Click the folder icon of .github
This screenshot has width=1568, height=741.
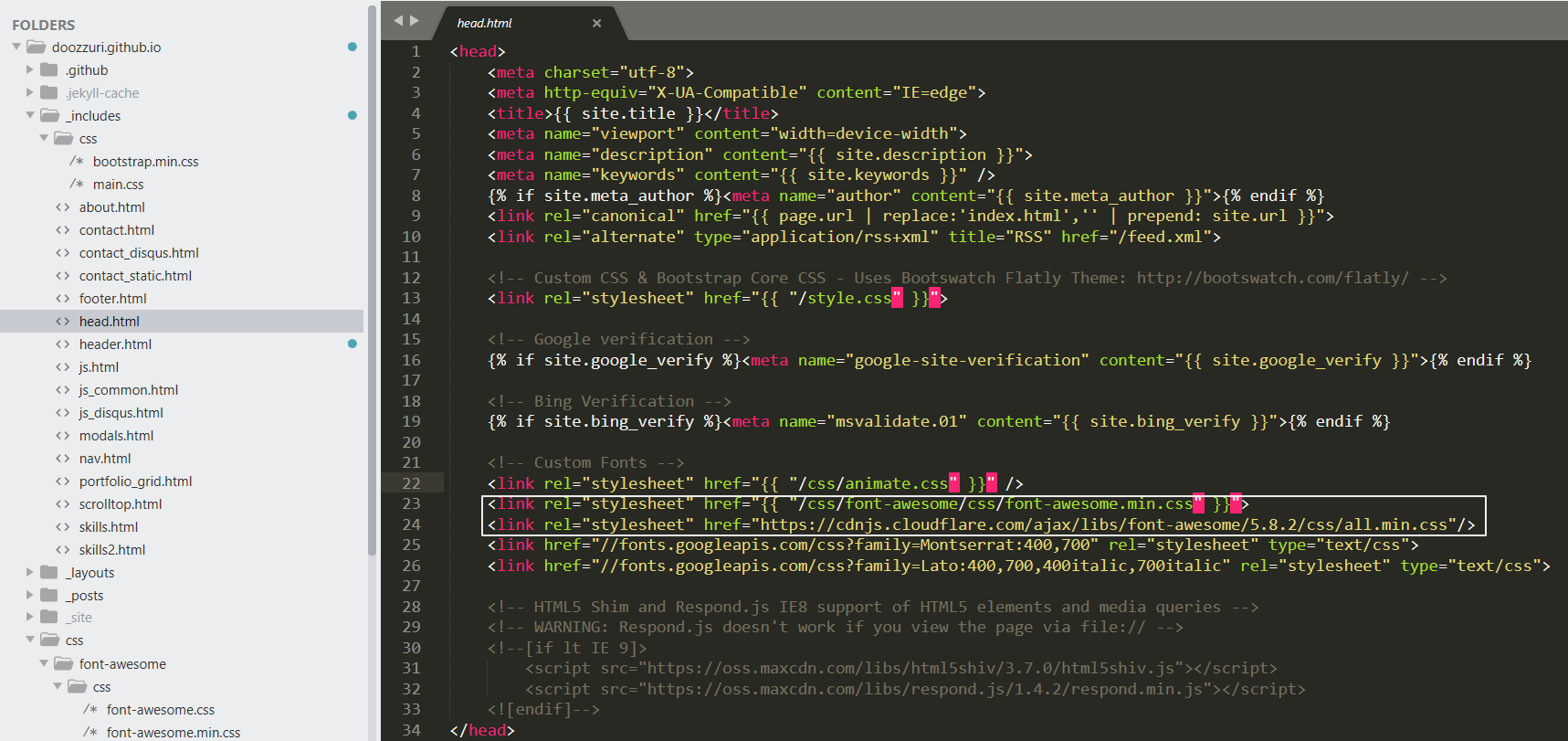(x=49, y=69)
